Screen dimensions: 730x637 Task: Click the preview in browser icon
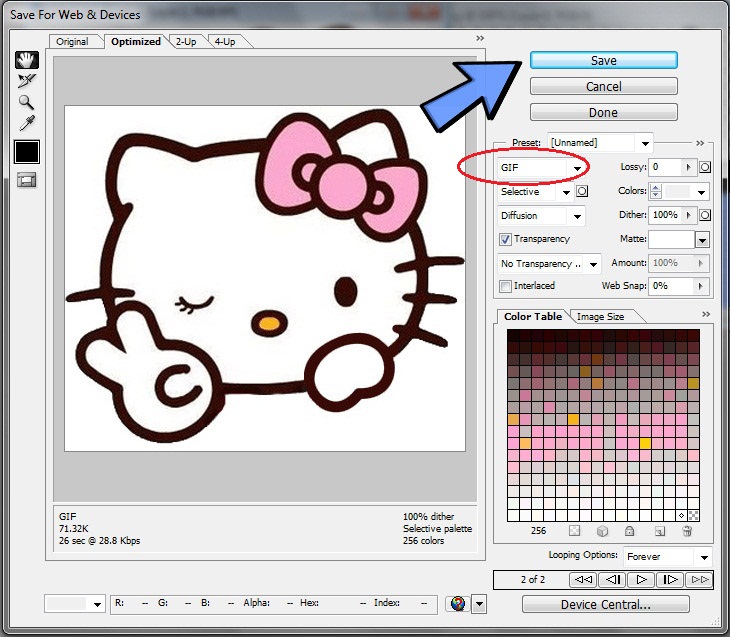(458, 604)
